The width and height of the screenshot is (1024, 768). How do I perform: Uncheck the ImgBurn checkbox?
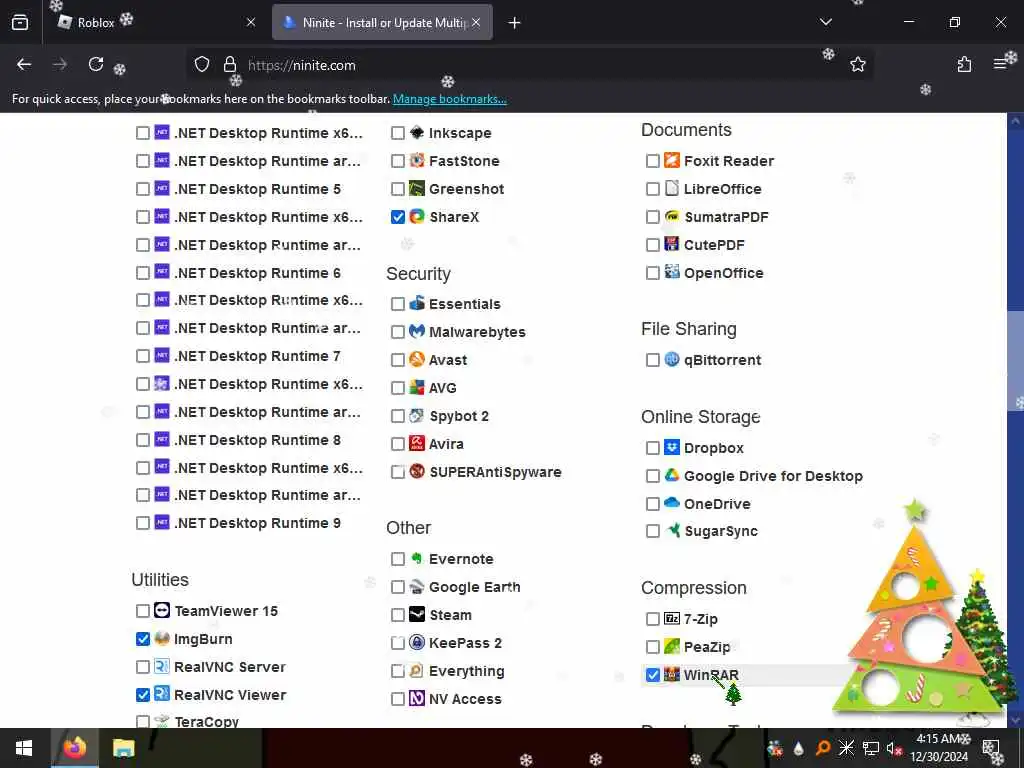(143, 639)
